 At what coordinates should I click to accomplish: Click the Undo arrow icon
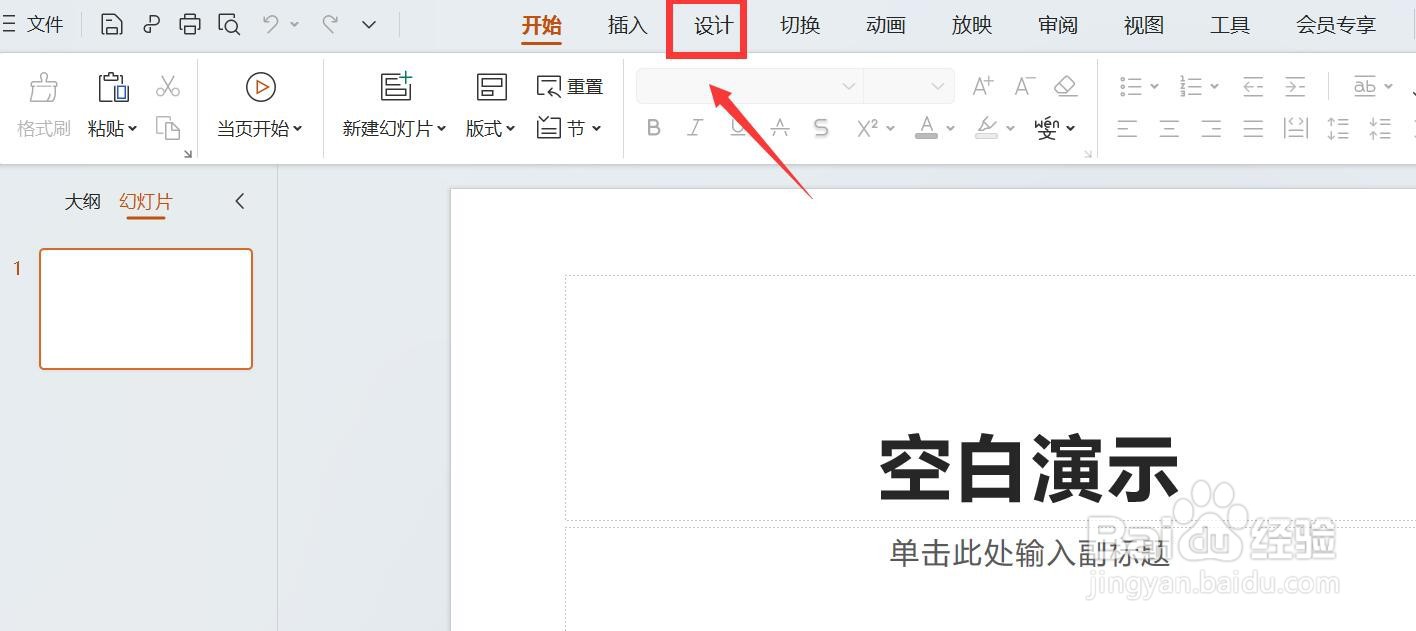[x=270, y=24]
